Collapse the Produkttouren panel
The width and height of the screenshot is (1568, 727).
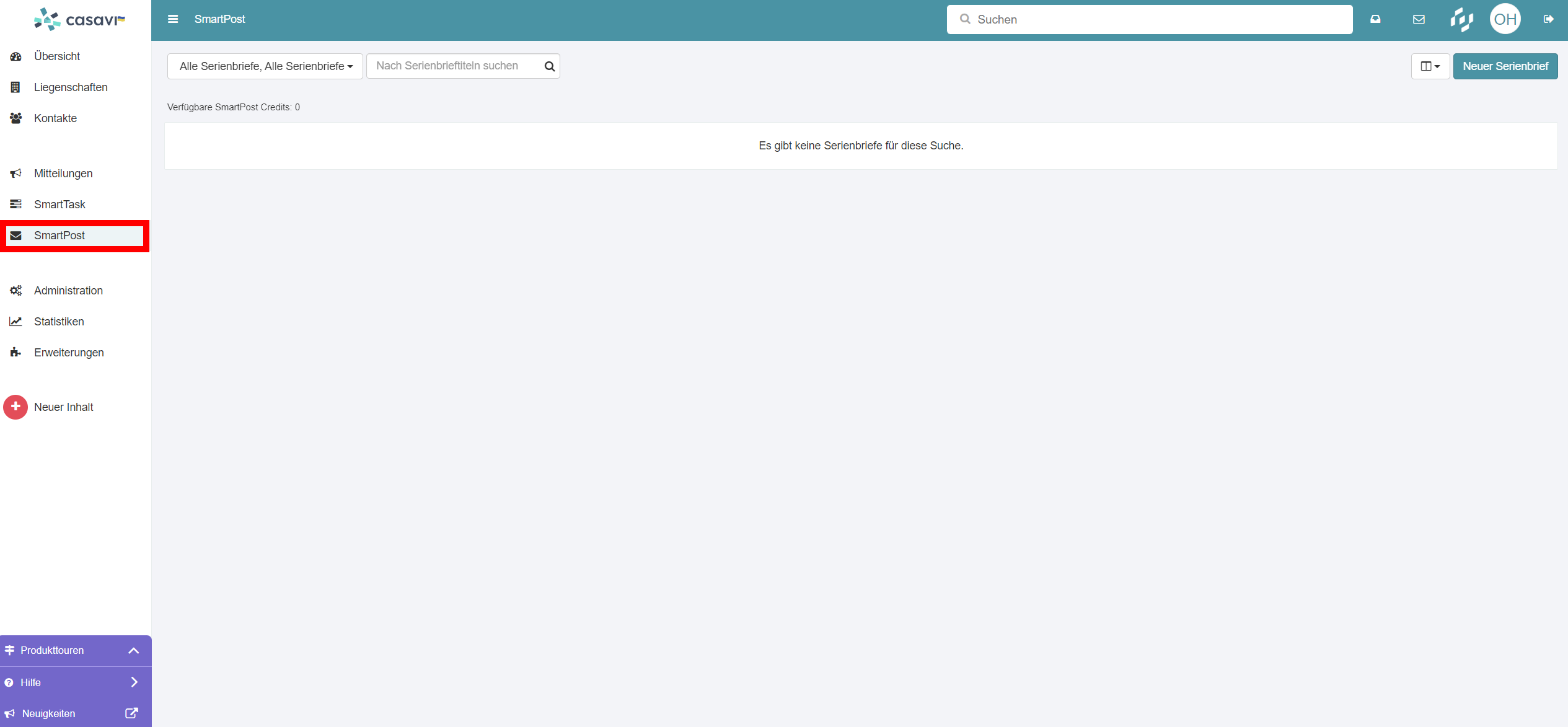pos(133,651)
